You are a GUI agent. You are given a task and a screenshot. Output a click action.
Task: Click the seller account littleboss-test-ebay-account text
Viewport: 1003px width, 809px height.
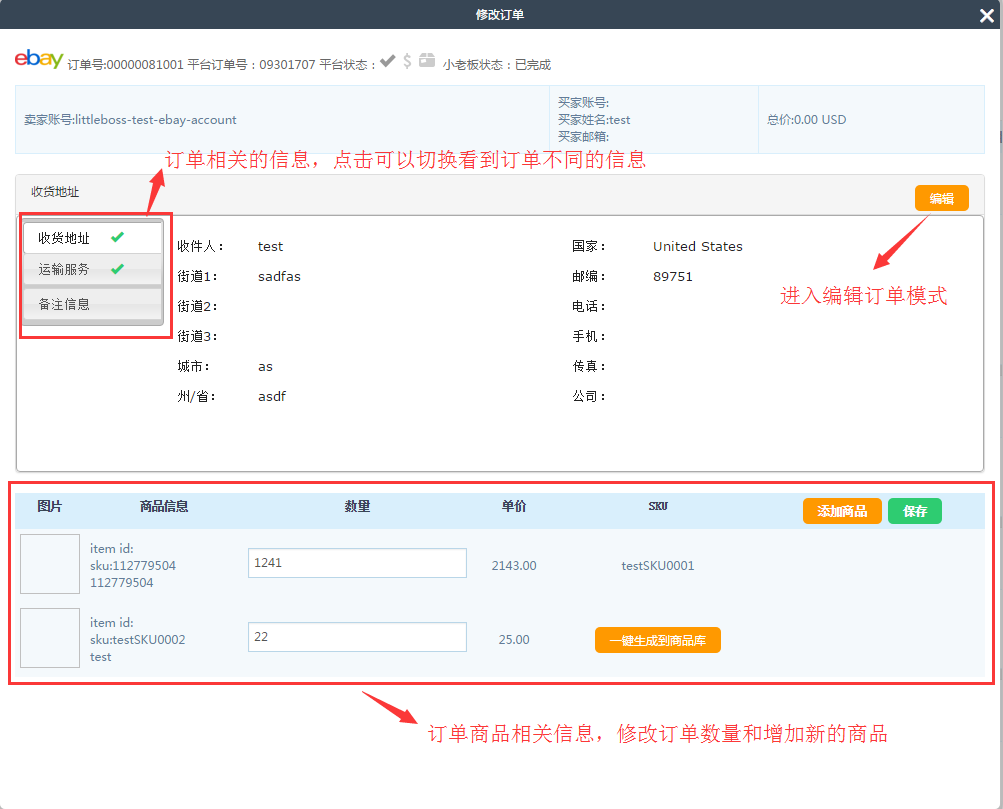[130, 120]
